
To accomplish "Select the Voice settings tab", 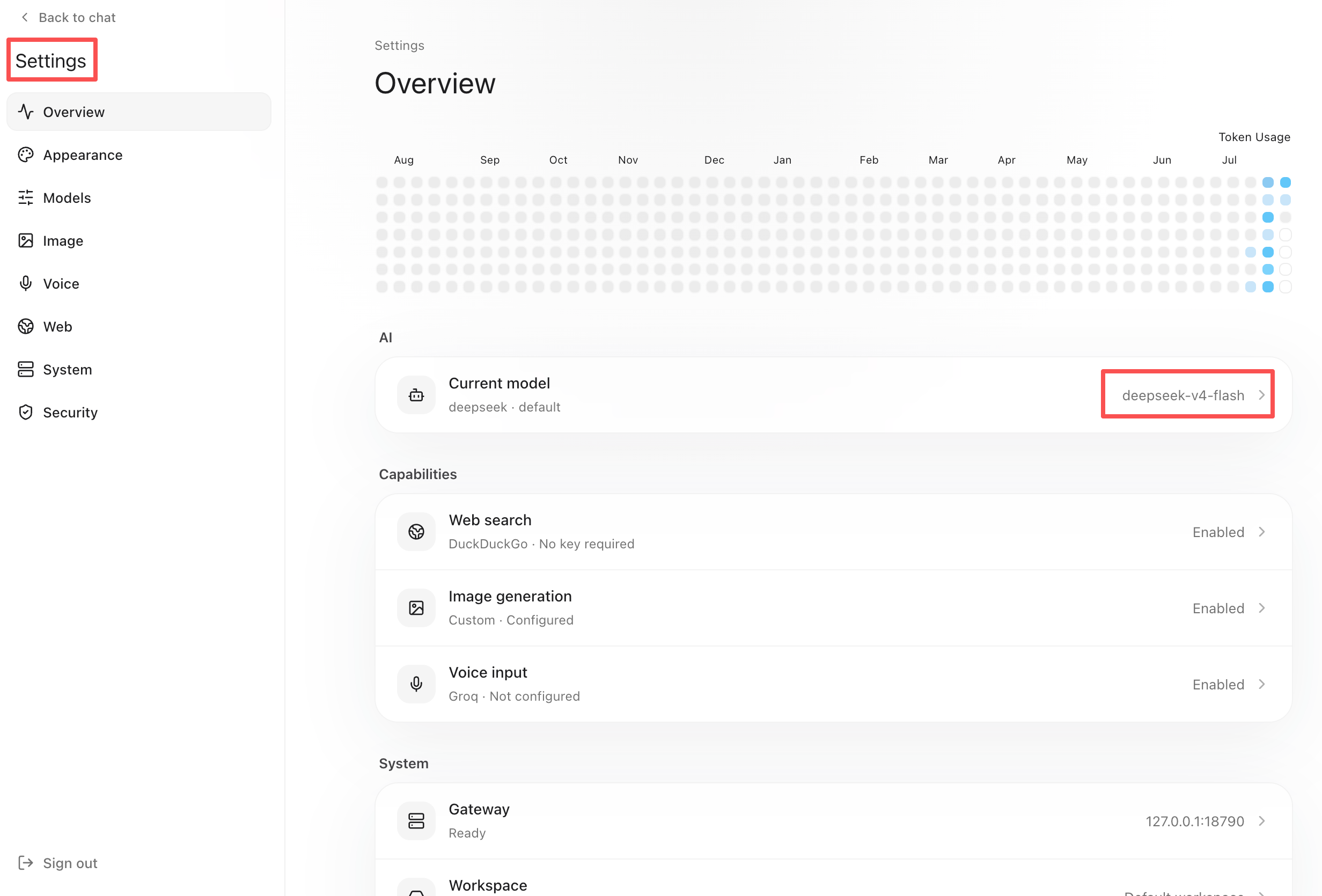I will 139,283.
